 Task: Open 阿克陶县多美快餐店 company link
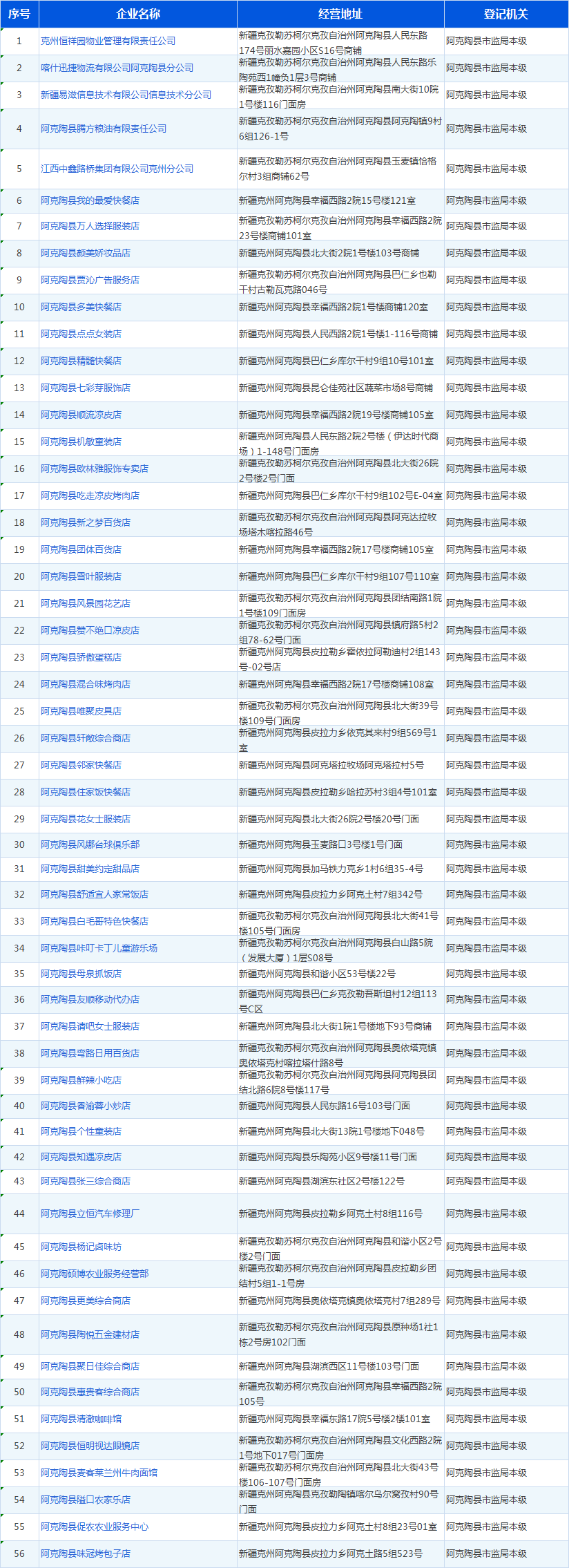pyautogui.click(x=81, y=307)
